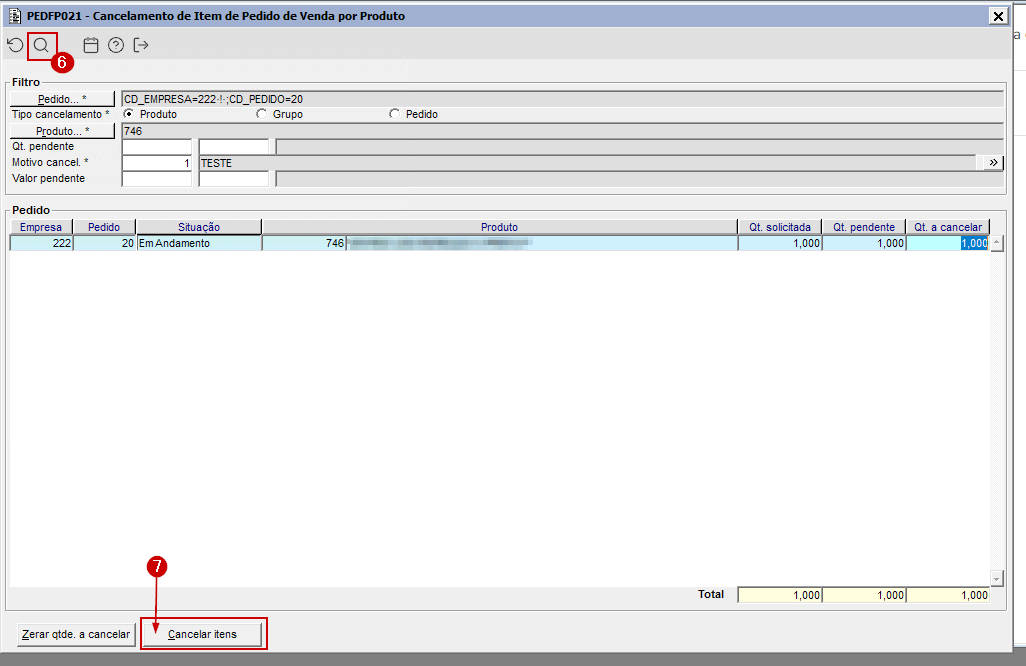Image resolution: width=1026 pixels, height=666 pixels.
Task: Click the second Qt. pendente input field
Action: [234, 147]
